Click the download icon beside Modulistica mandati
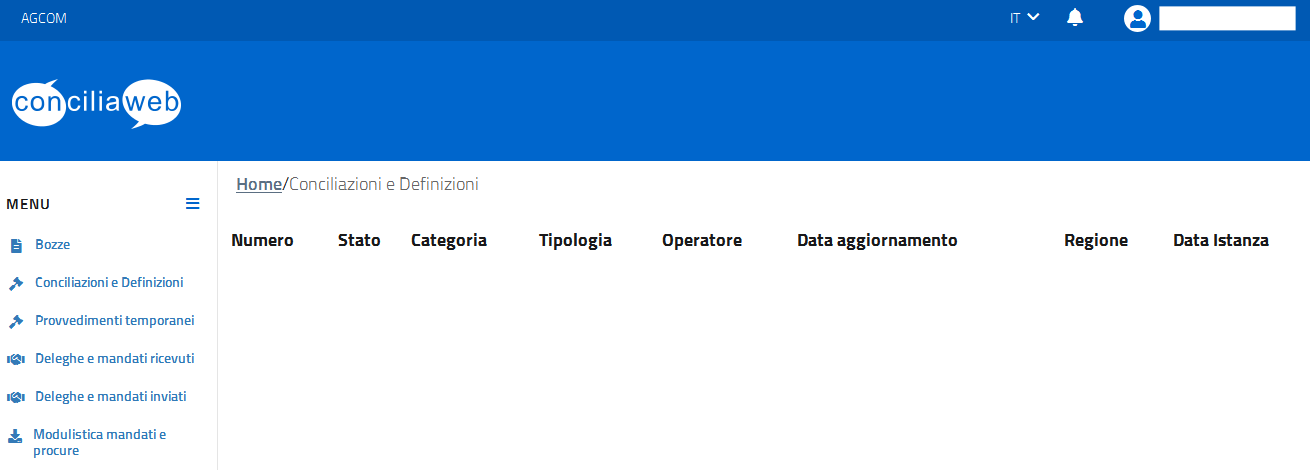Image resolution: width=1310 pixels, height=470 pixels. [15, 436]
